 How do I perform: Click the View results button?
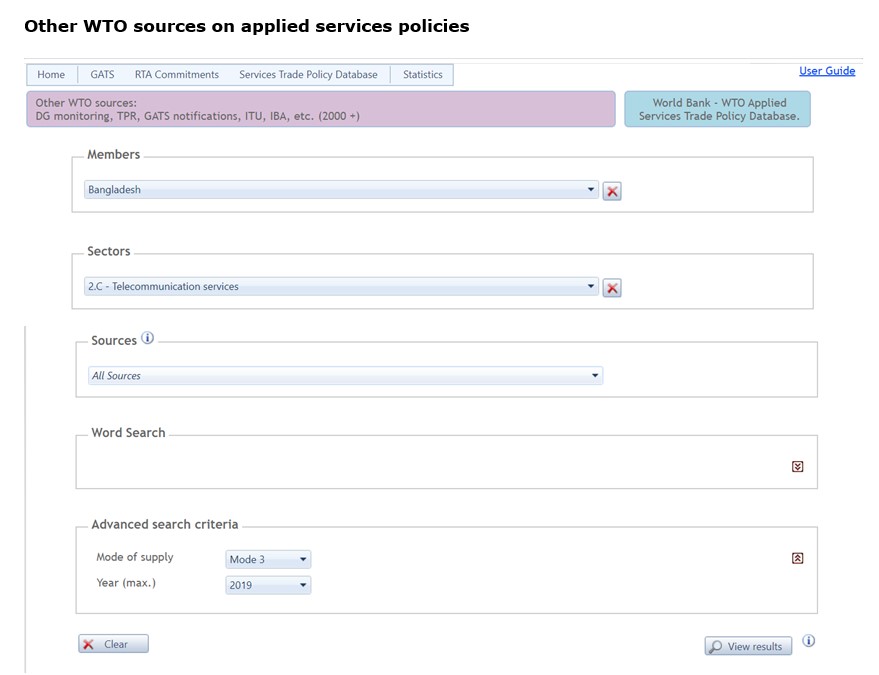pyautogui.click(x=748, y=646)
